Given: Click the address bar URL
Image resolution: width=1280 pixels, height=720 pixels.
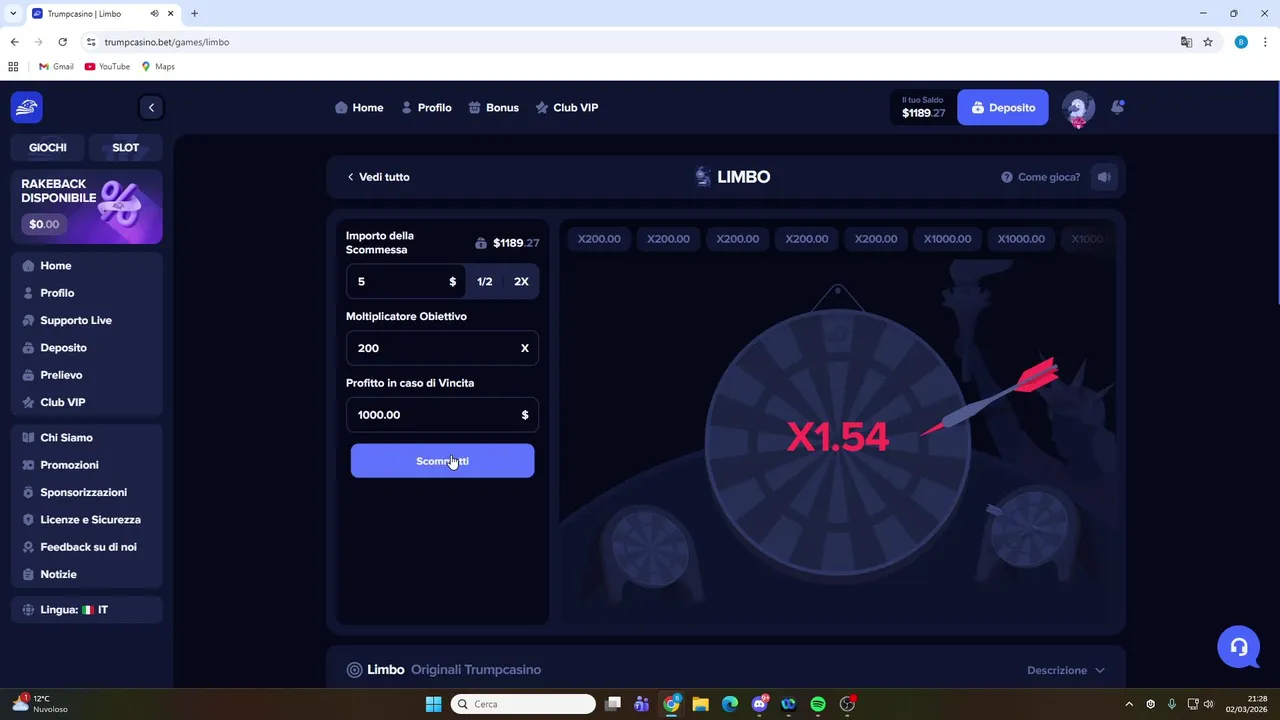Looking at the screenshot, I should point(167,42).
